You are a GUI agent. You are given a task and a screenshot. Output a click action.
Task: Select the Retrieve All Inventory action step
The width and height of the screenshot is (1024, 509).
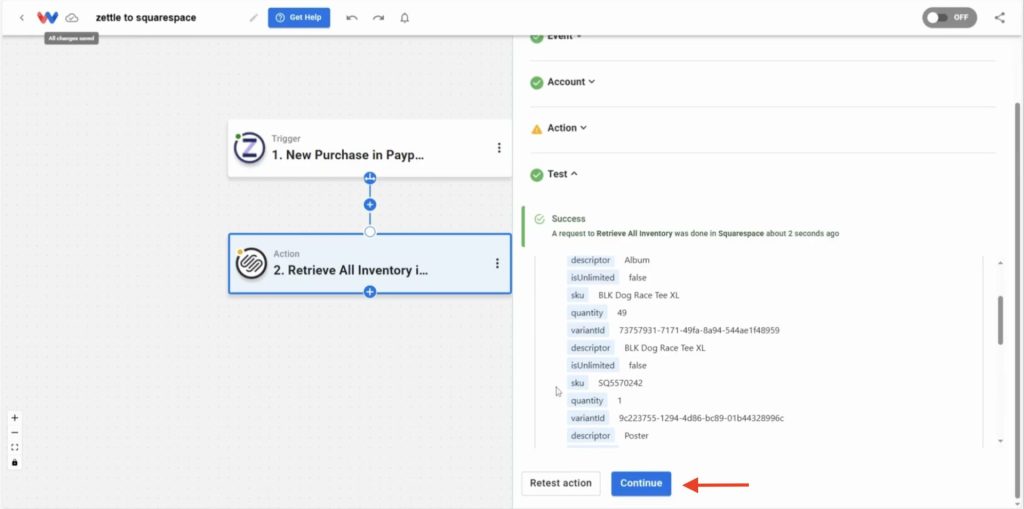[370, 263]
